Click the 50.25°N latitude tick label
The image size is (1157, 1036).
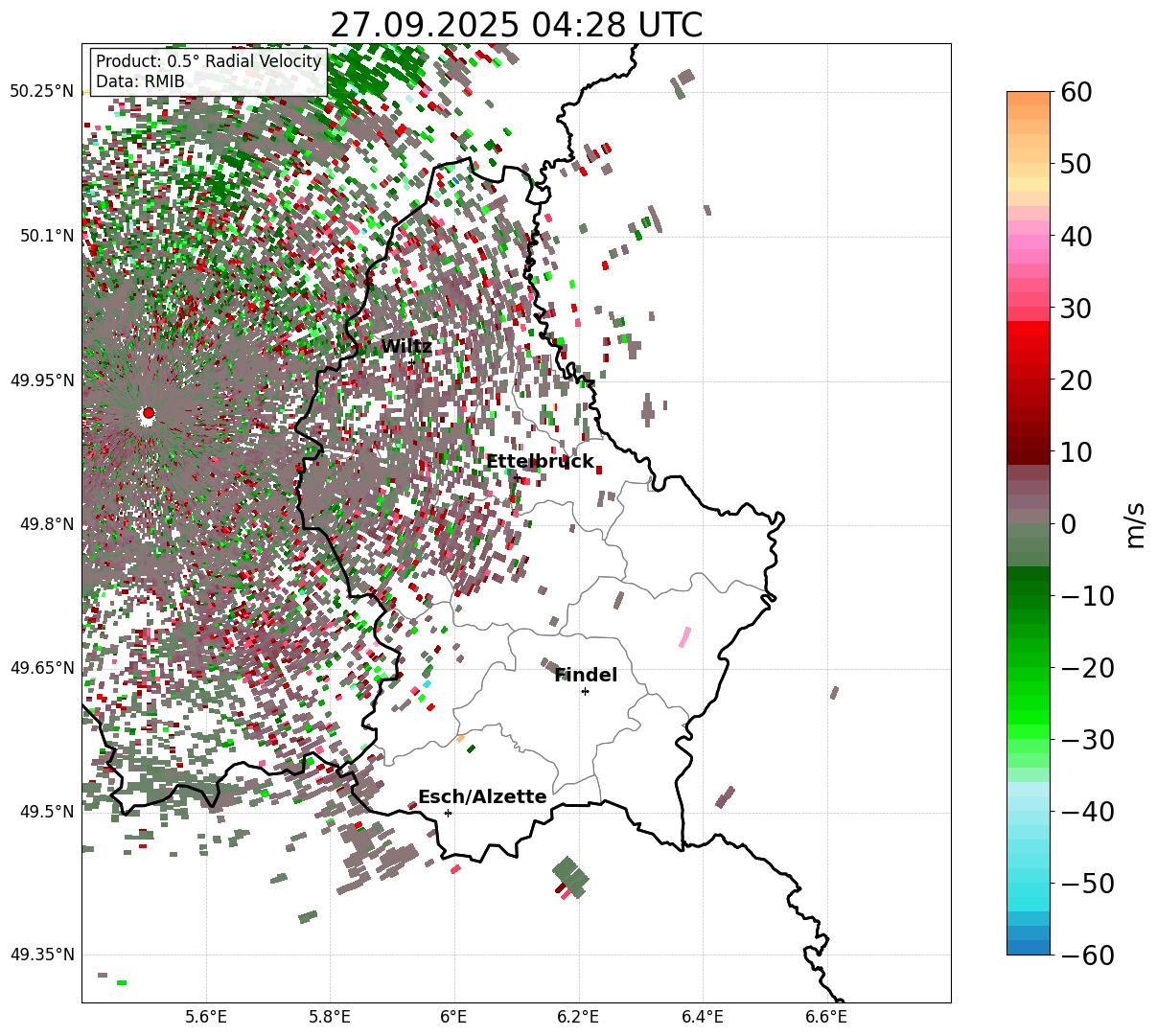pos(41,92)
